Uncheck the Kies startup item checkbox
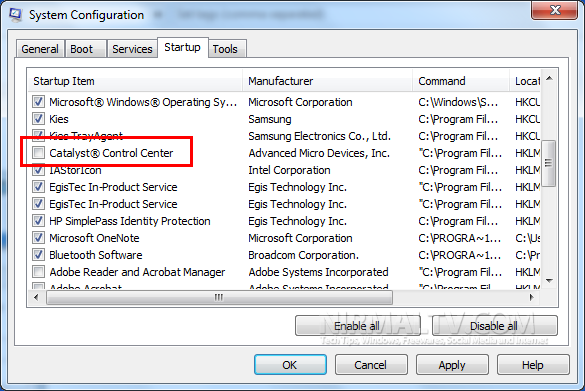Image resolution: width=585 pixels, height=391 pixels. click(x=38, y=119)
